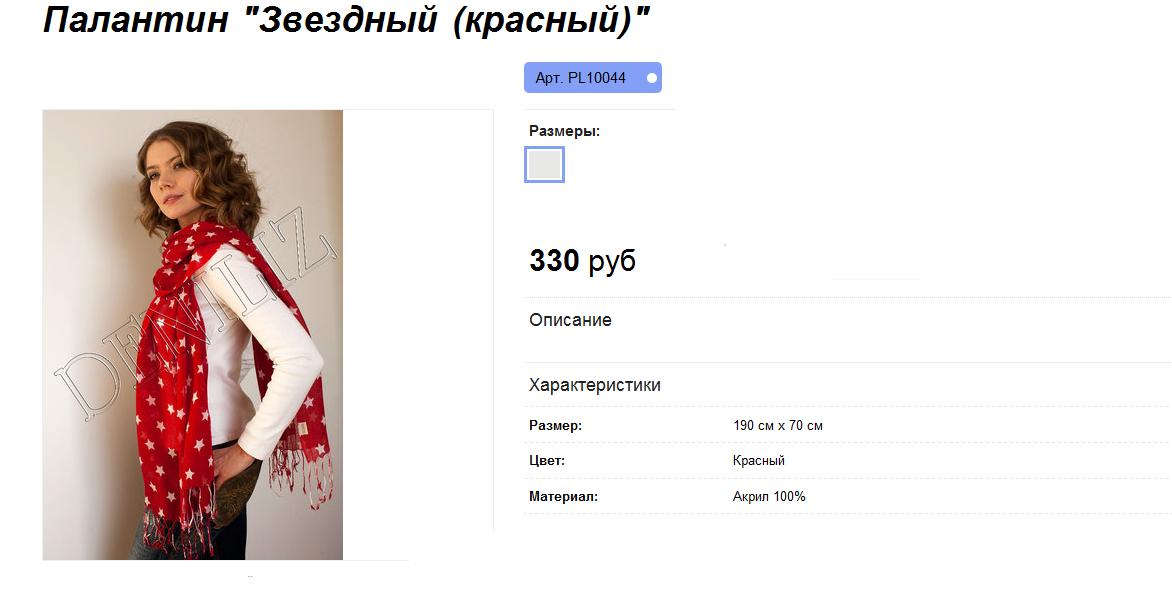Expand the Характеристики section
Viewport: 1172px width, 600px height.
pyautogui.click(x=595, y=386)
